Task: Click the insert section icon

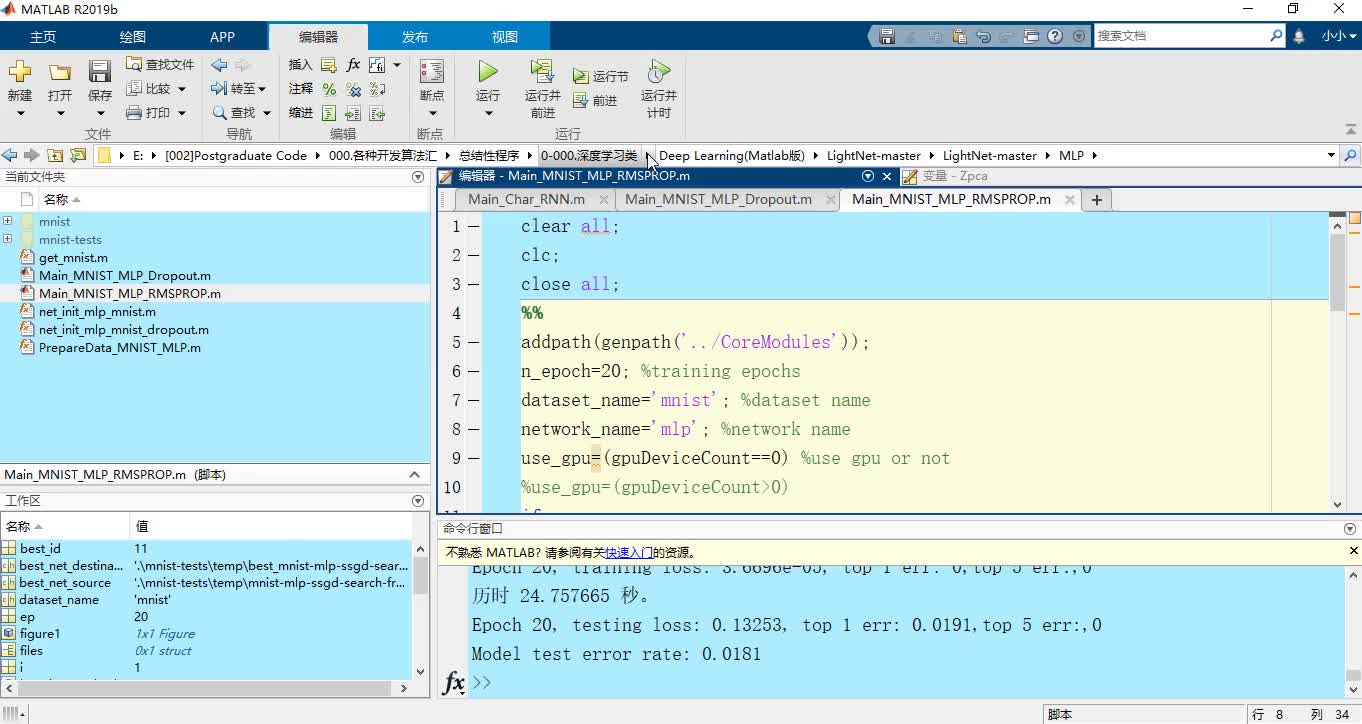Action: 328,65
